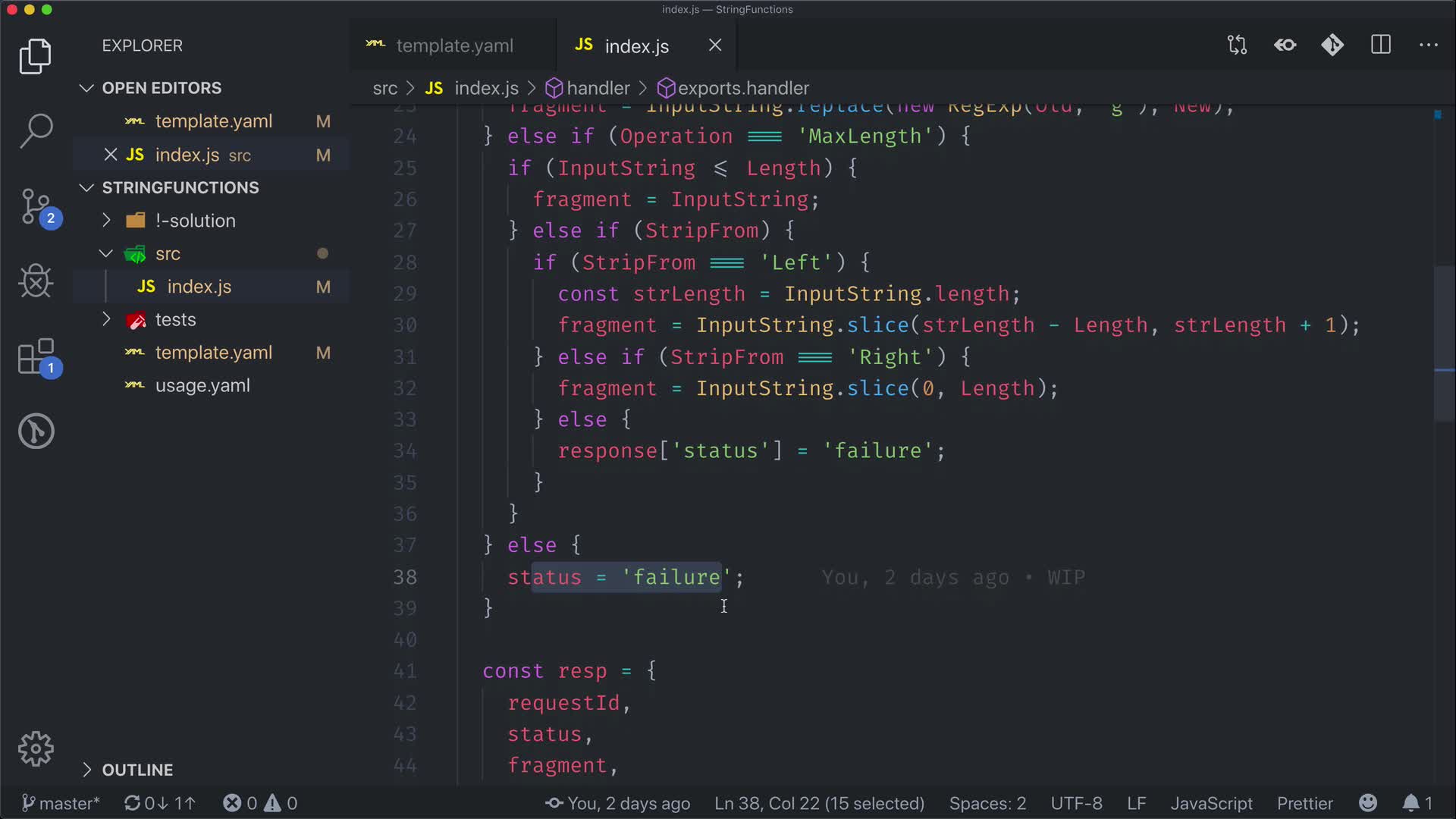Open the More Actions ellipsis menu

tap(1429, 45)
